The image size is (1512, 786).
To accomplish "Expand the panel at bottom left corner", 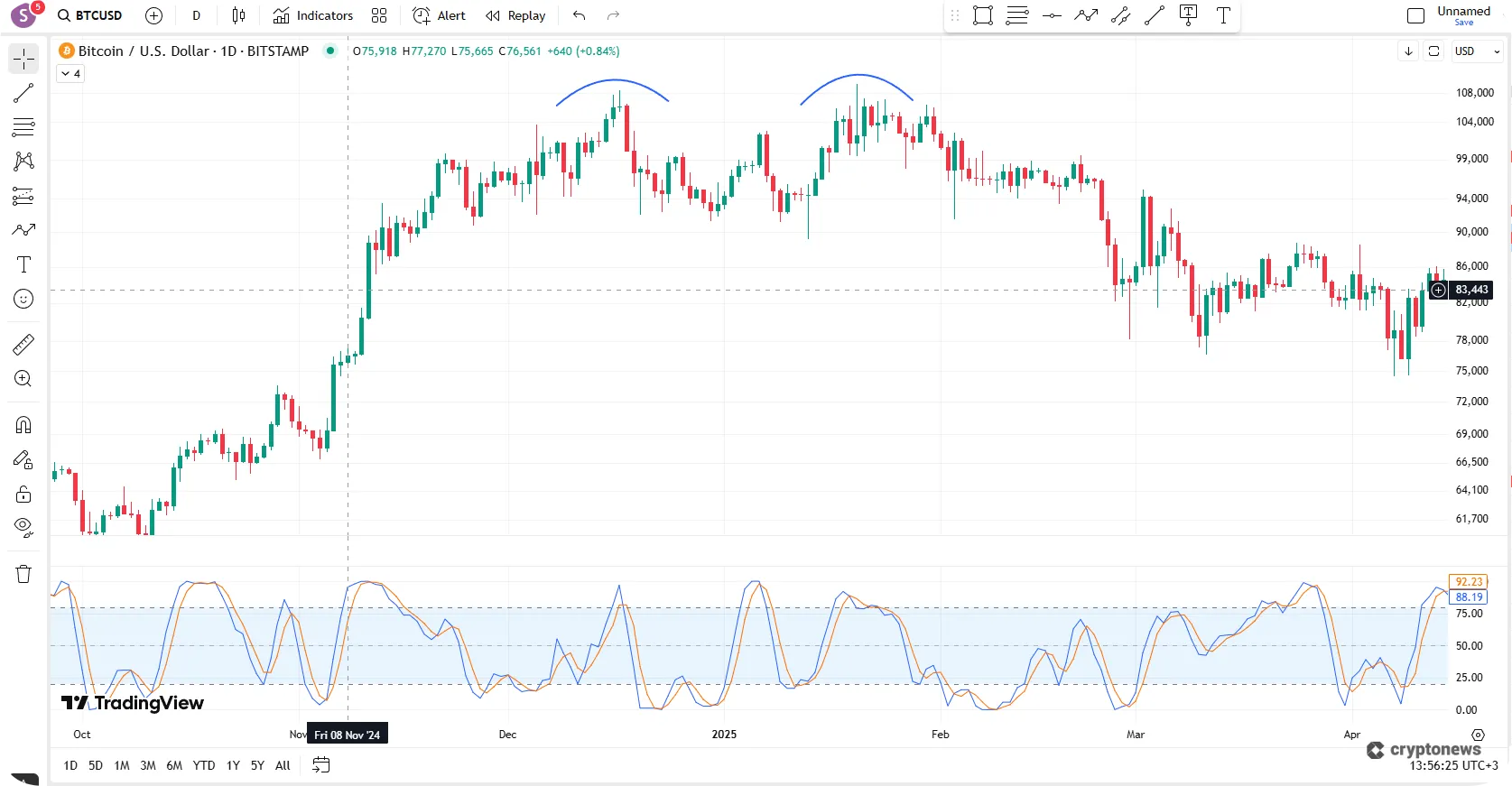I will (25, 779).
